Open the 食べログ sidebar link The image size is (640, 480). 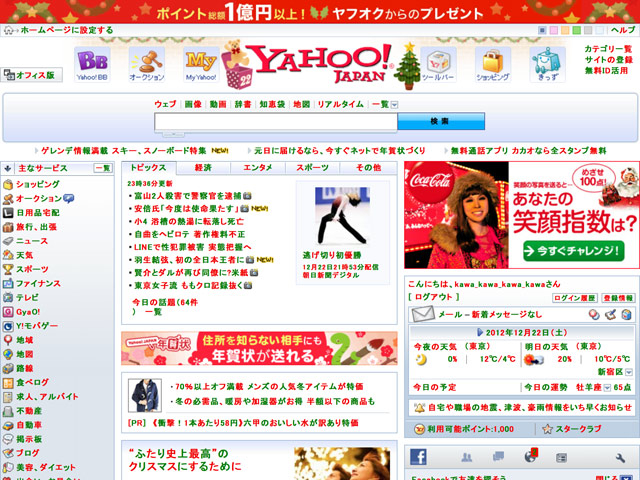coord(32,382)
